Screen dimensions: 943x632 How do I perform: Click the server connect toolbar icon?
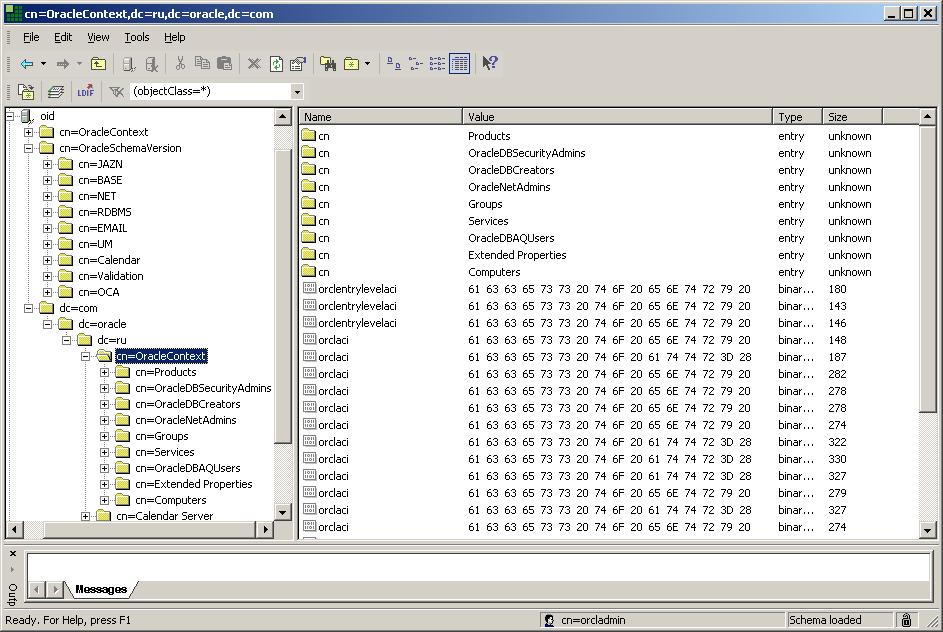click(x=129, y=63)
